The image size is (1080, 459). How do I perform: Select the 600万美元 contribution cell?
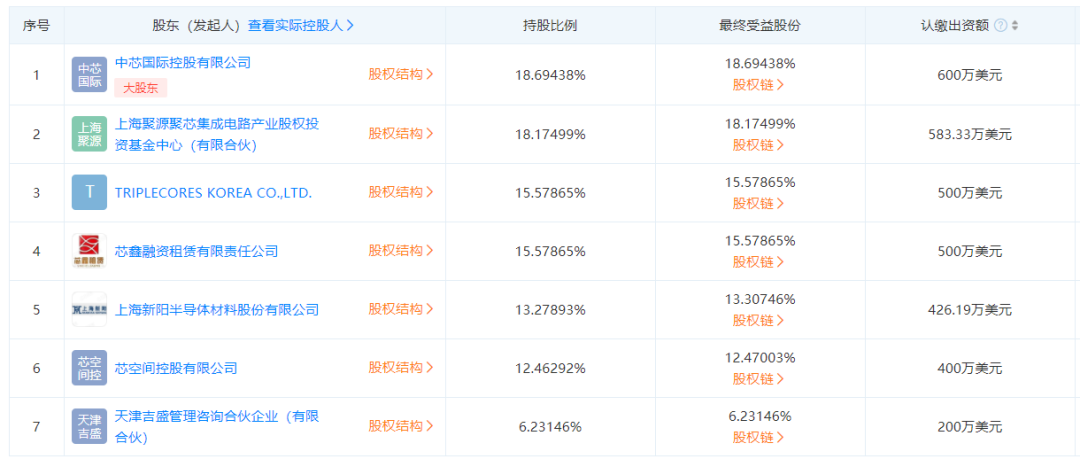pyautogui.click(x=970, y=75)
